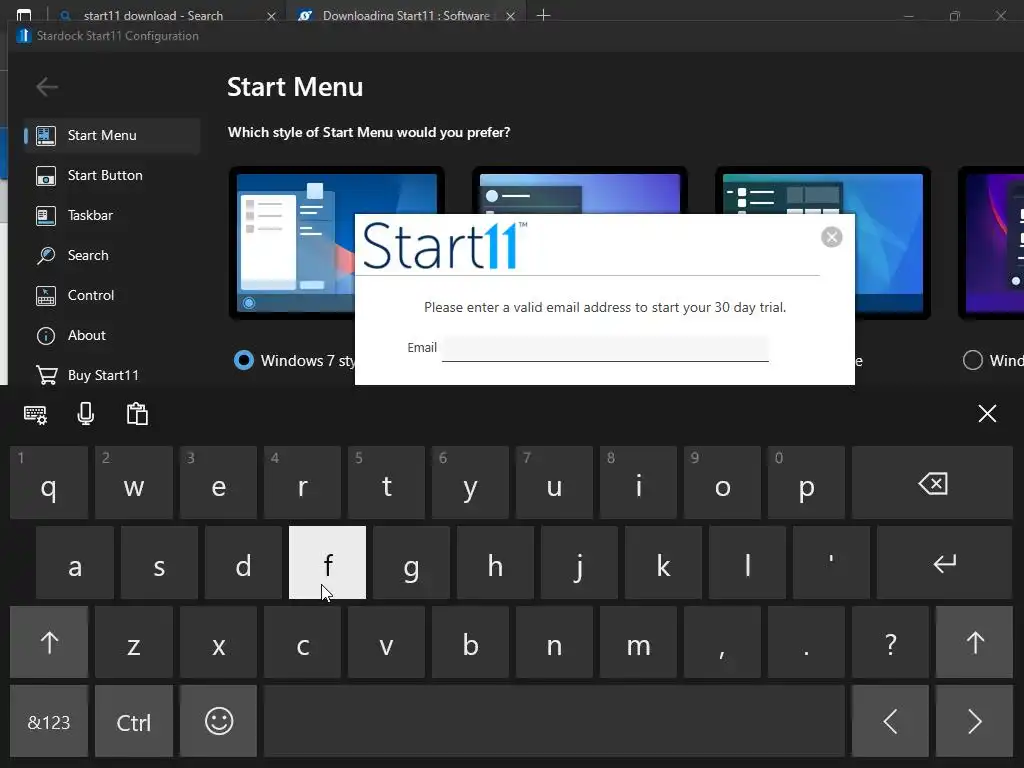Tap the return arrow key on keyboard
The height and width of the screenshot is (768, 1024).
click(x=944, y=562)
